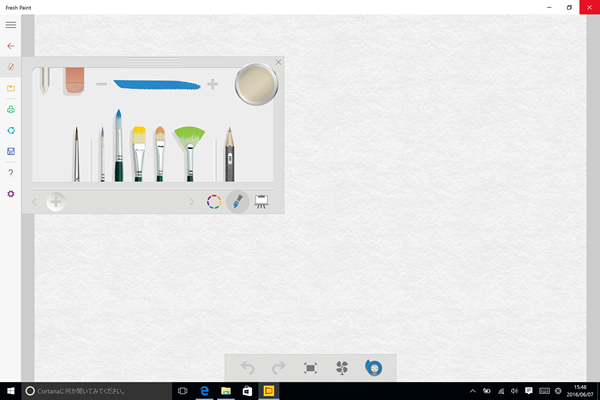Select the eraser tool
The width and height of the screenshot is (600, 400).
(x=75, y=80)
